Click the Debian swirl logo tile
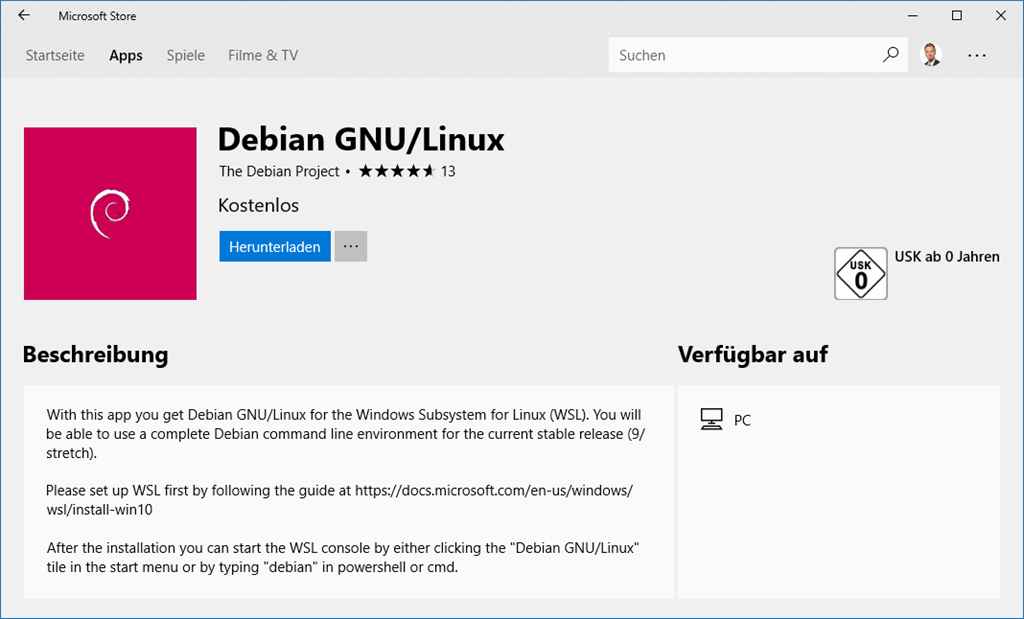The image size is (1024, 619). [110, 213]
